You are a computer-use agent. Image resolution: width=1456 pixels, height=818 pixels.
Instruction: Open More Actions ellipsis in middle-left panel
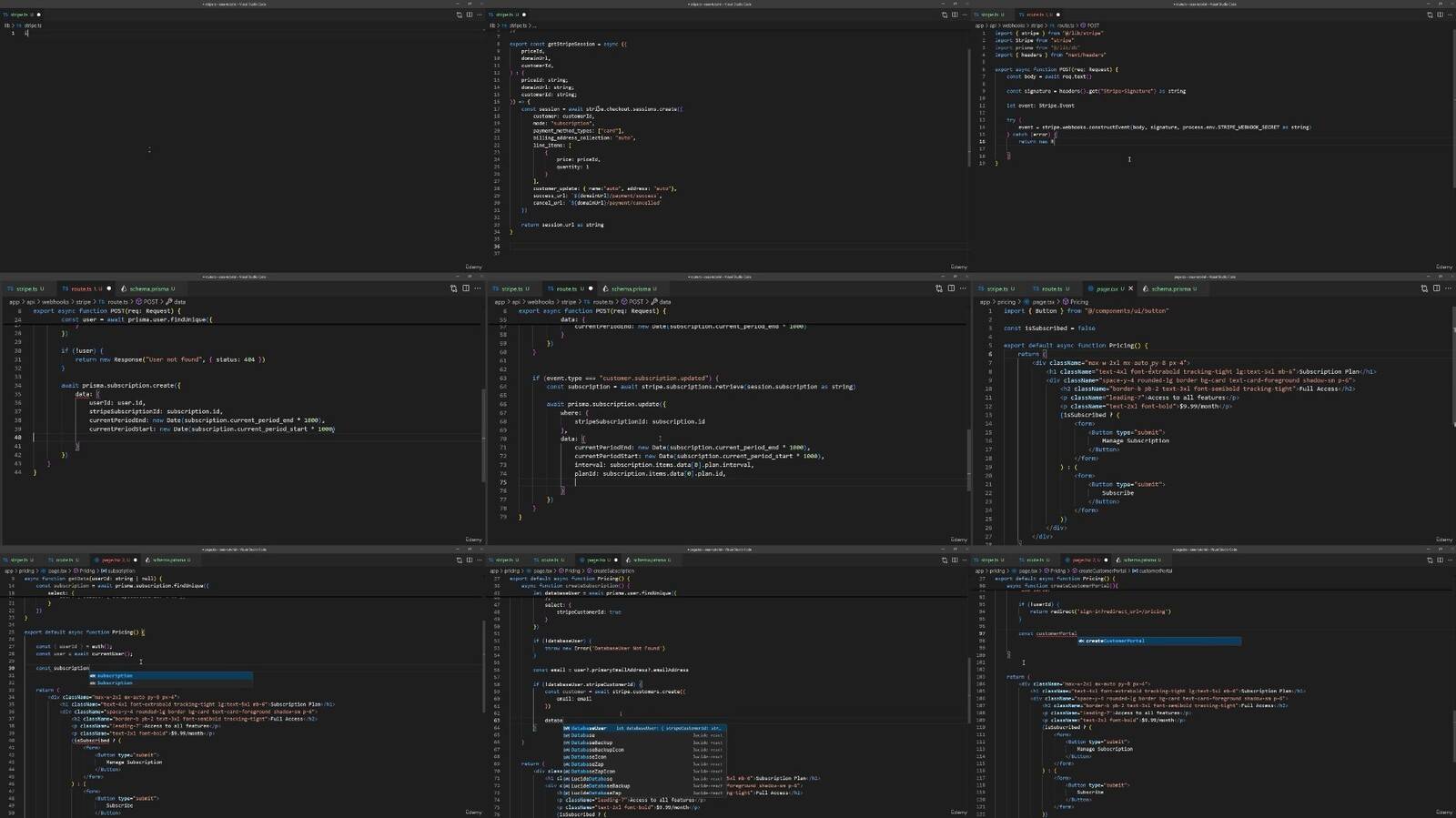coord(478,288)
